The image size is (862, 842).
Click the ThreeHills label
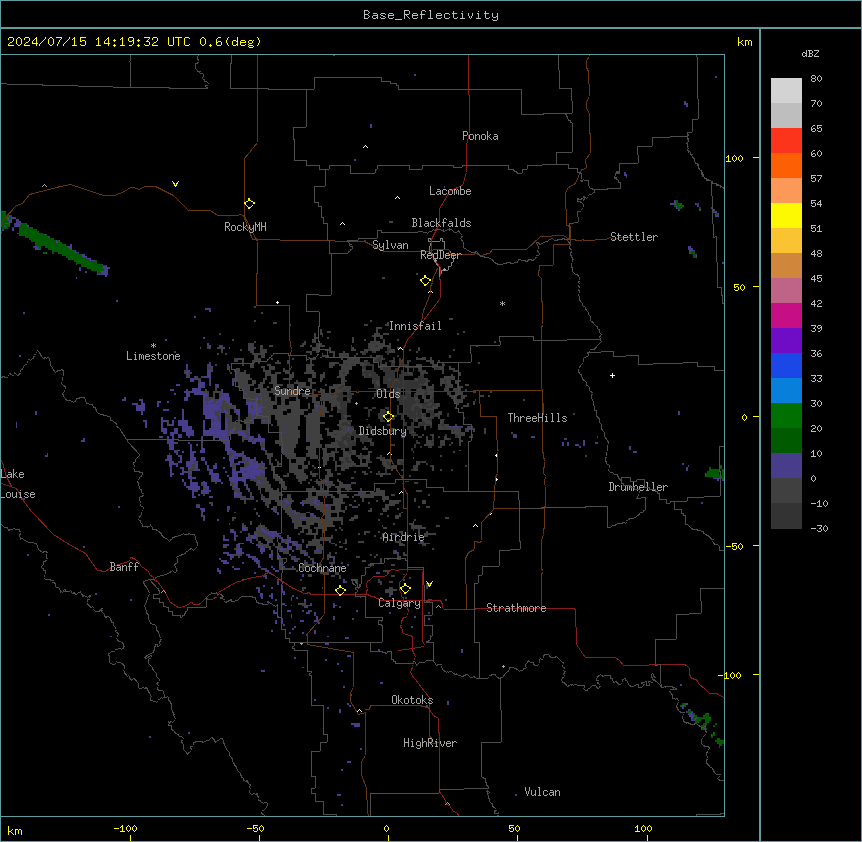(537, 418)
